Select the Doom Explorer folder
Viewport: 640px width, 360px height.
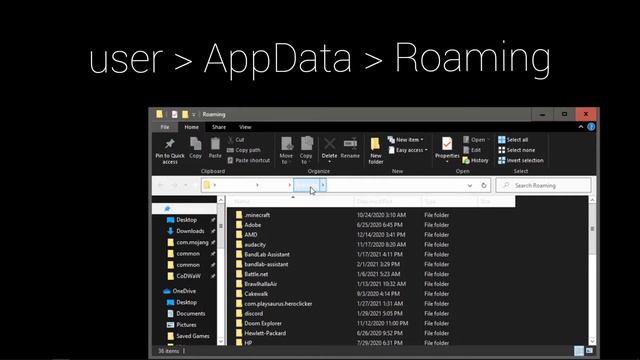click(x=259, y=323)
